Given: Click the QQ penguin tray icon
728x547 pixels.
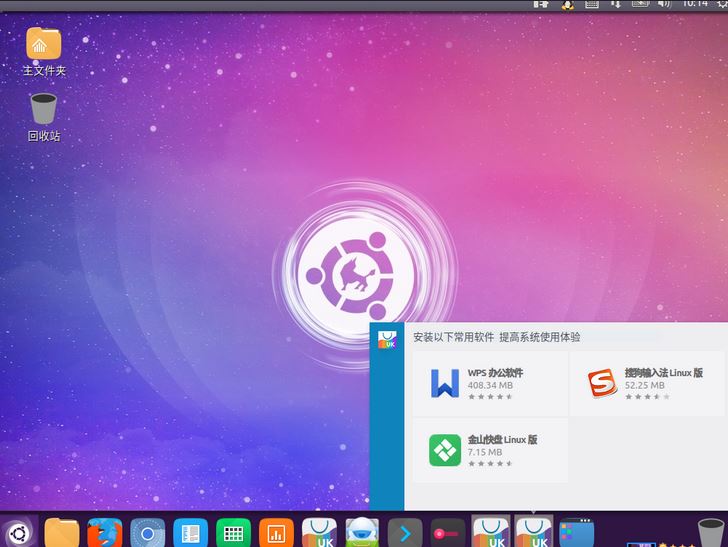Looking at the screenshot, I should (x=567, y=4).
